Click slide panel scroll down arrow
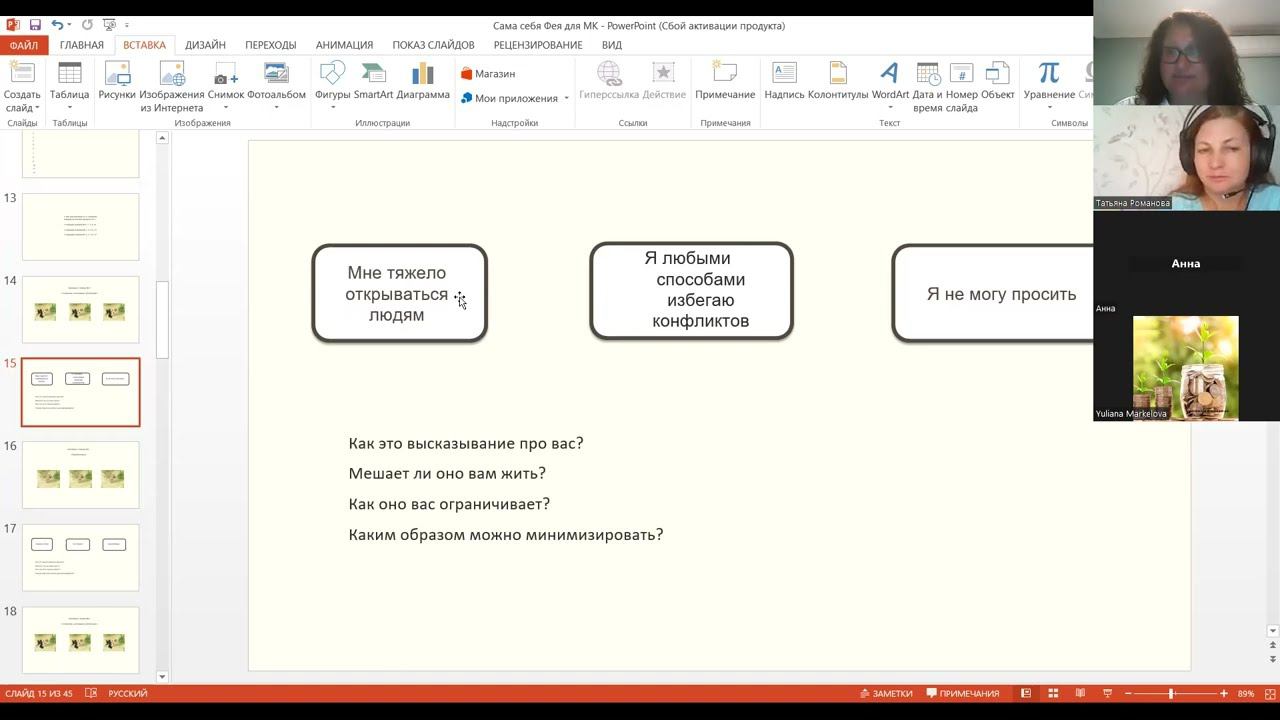The width and height of the screenshot is (1280, 720). pos(162,677)
